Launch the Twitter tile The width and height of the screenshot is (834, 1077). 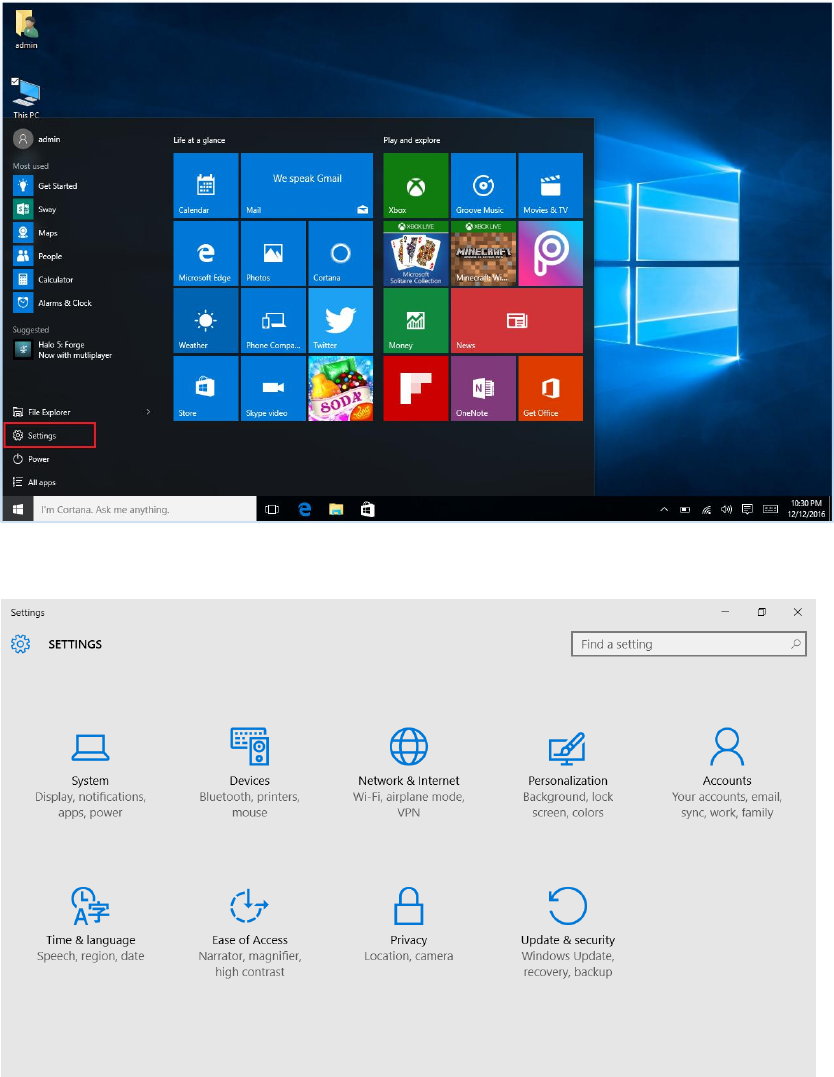tap(340, 321)
